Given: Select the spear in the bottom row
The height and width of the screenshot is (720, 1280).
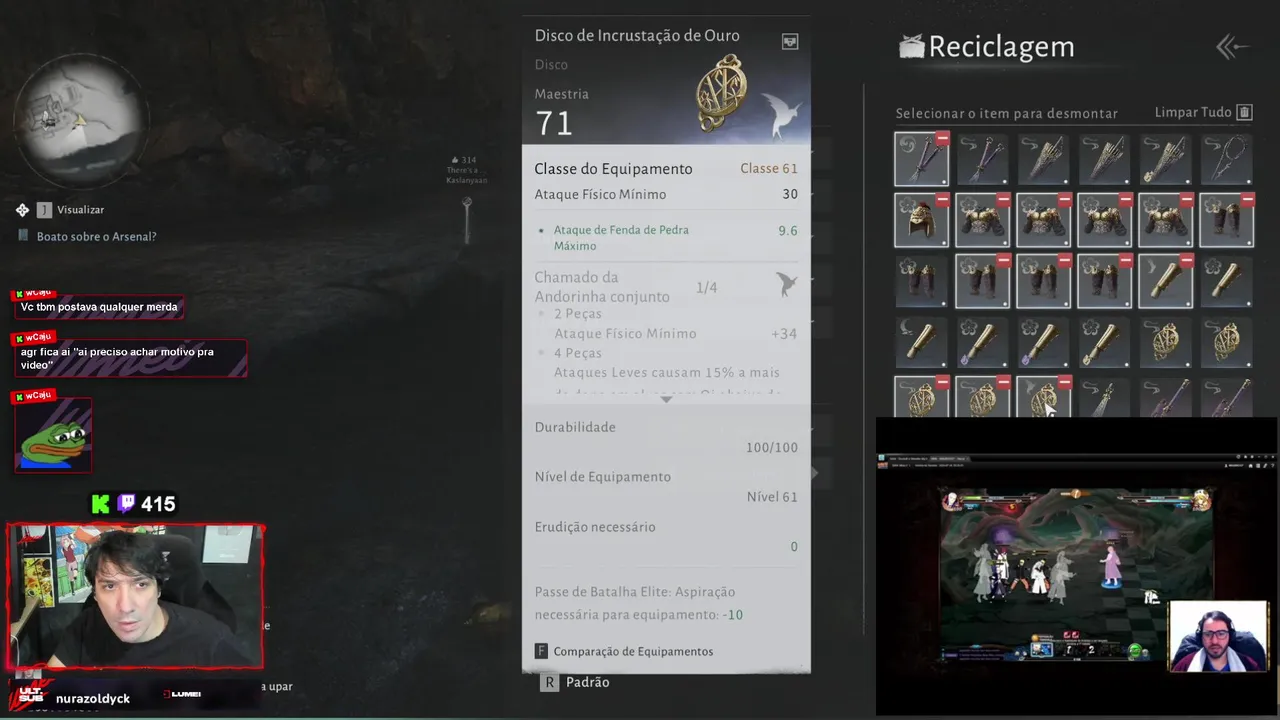Looking at the screenshot, I should 1104,397.
